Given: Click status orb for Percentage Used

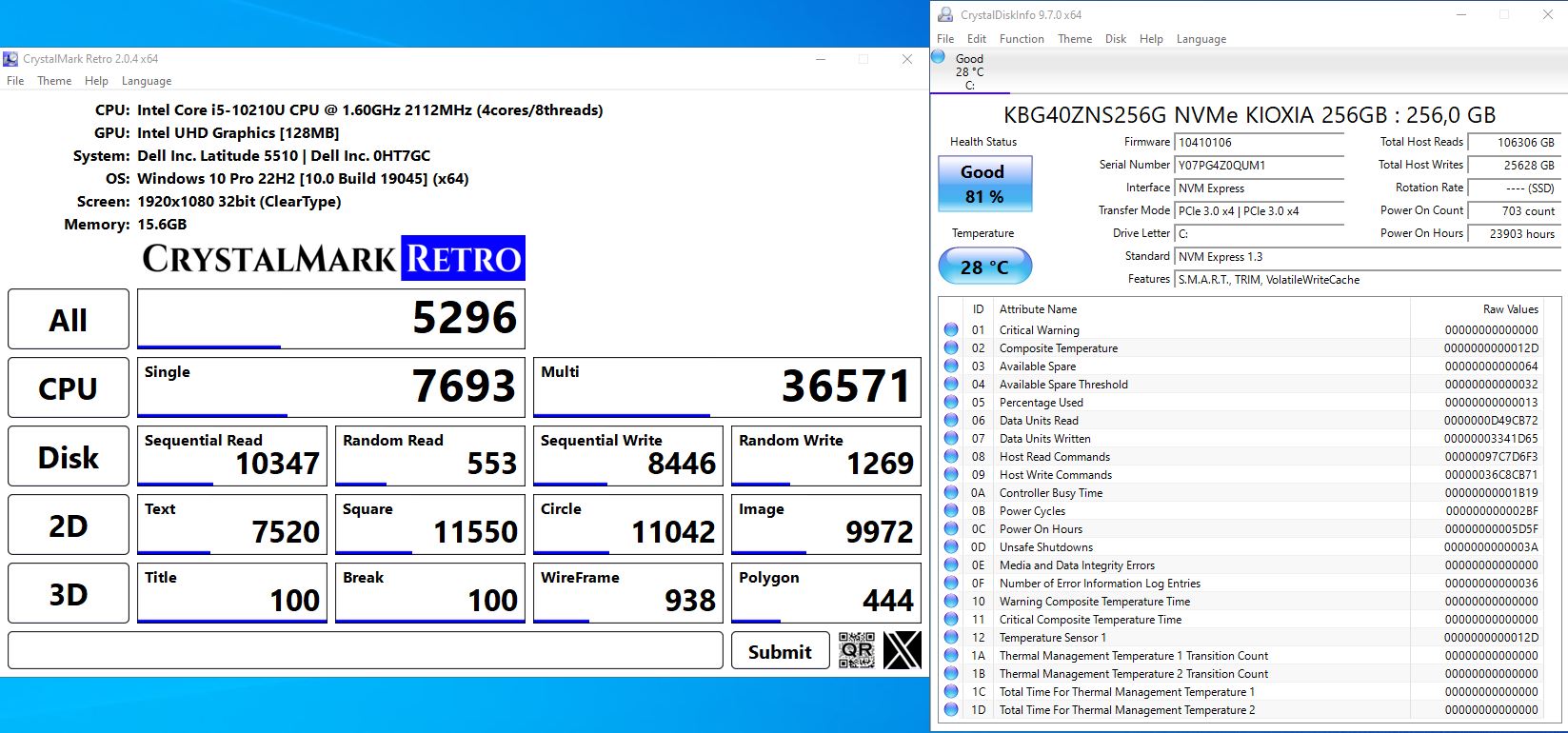Looking at the screenshot, I should [x=951, y=402].
